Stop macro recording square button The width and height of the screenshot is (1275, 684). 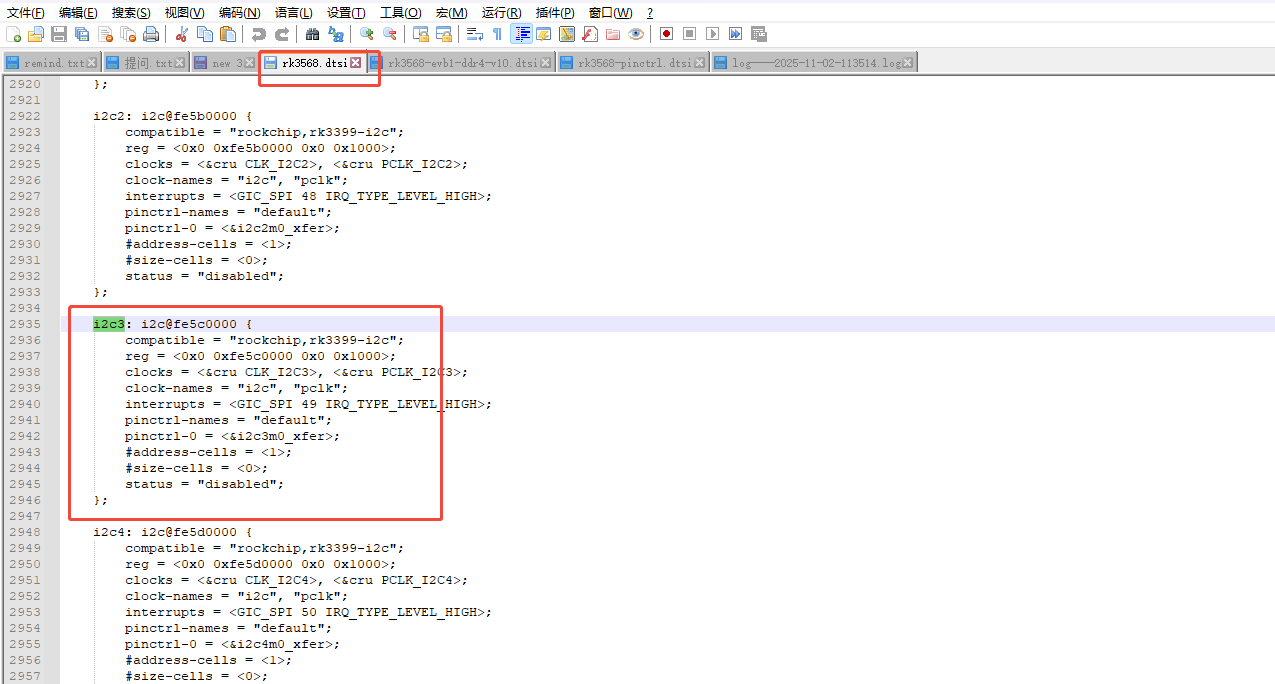point(690,34)
